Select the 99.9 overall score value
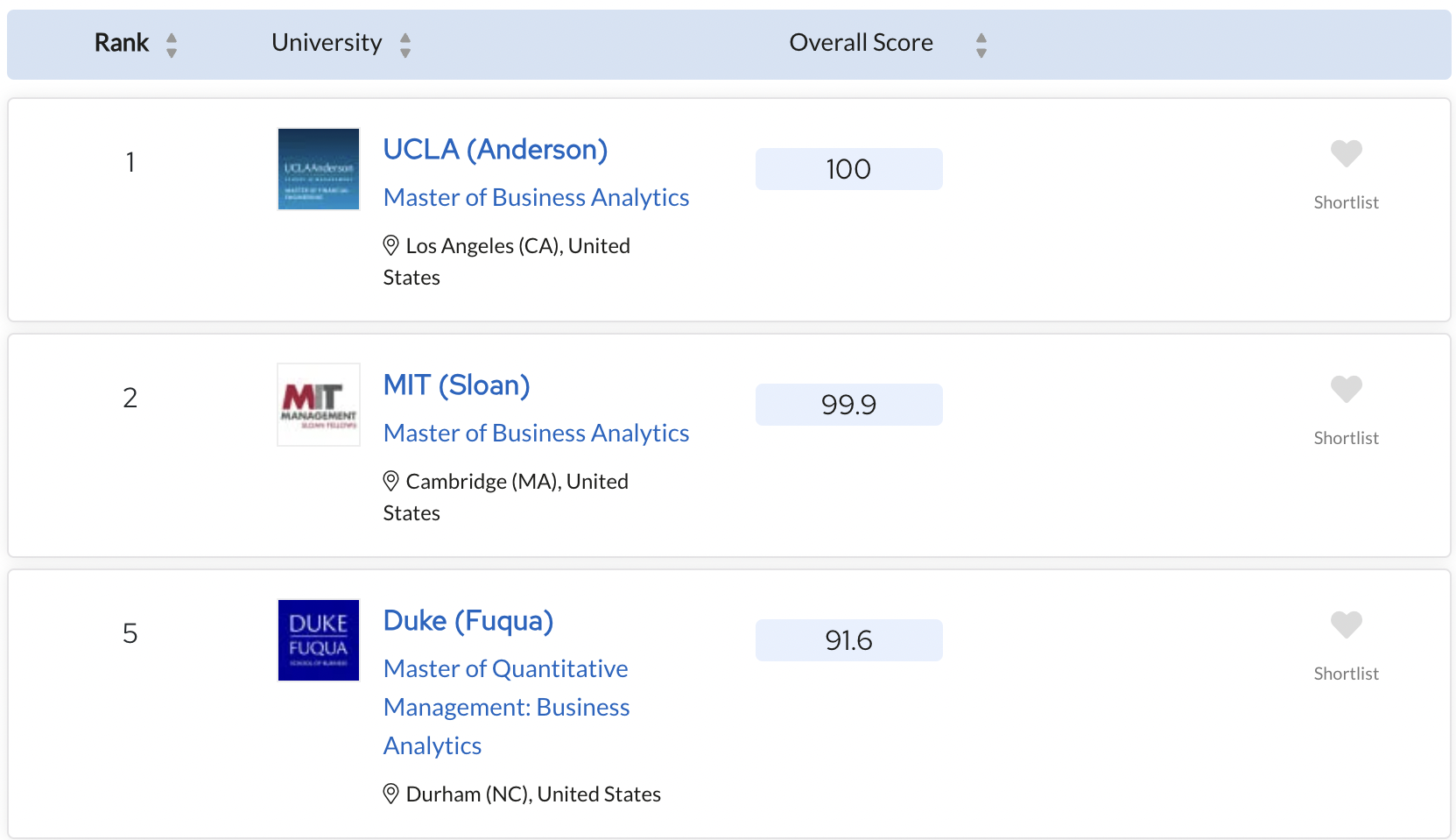Image resolution: width=1456 pixels, height=840 pixels. click(849, 405)
